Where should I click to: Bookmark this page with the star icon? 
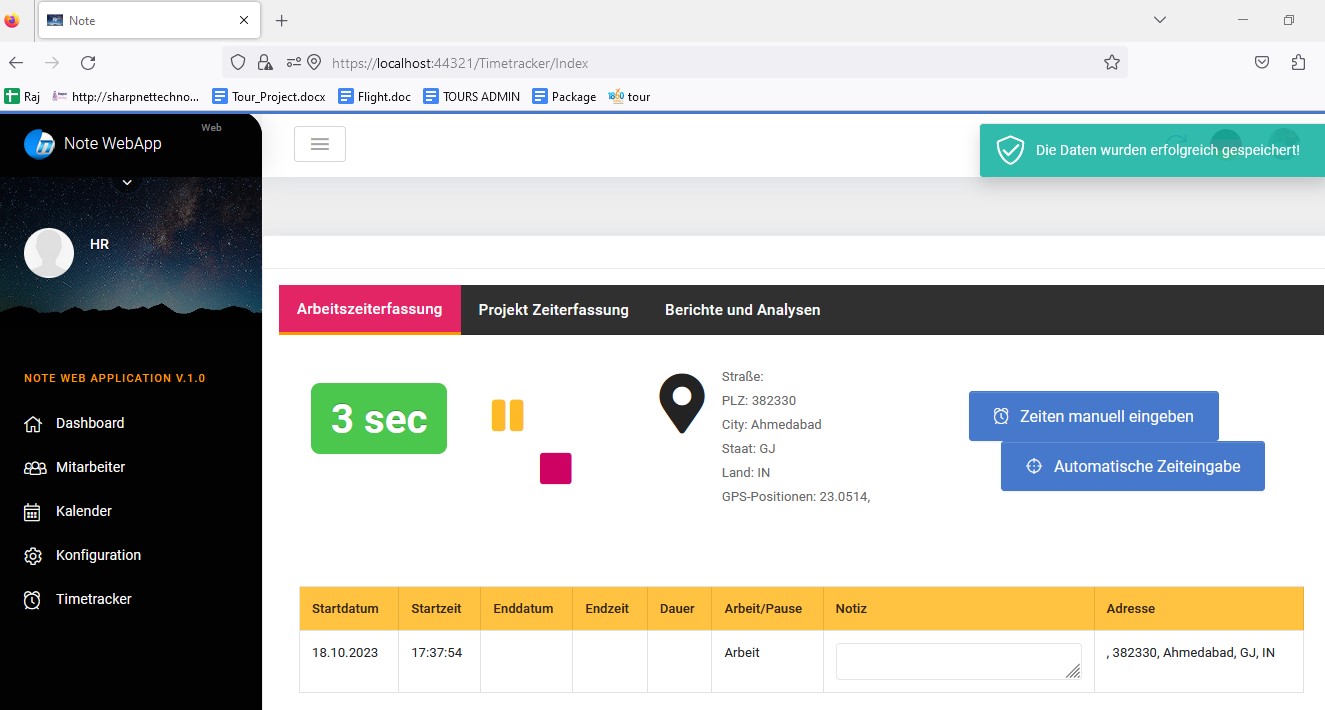[x=1111, y=62]
